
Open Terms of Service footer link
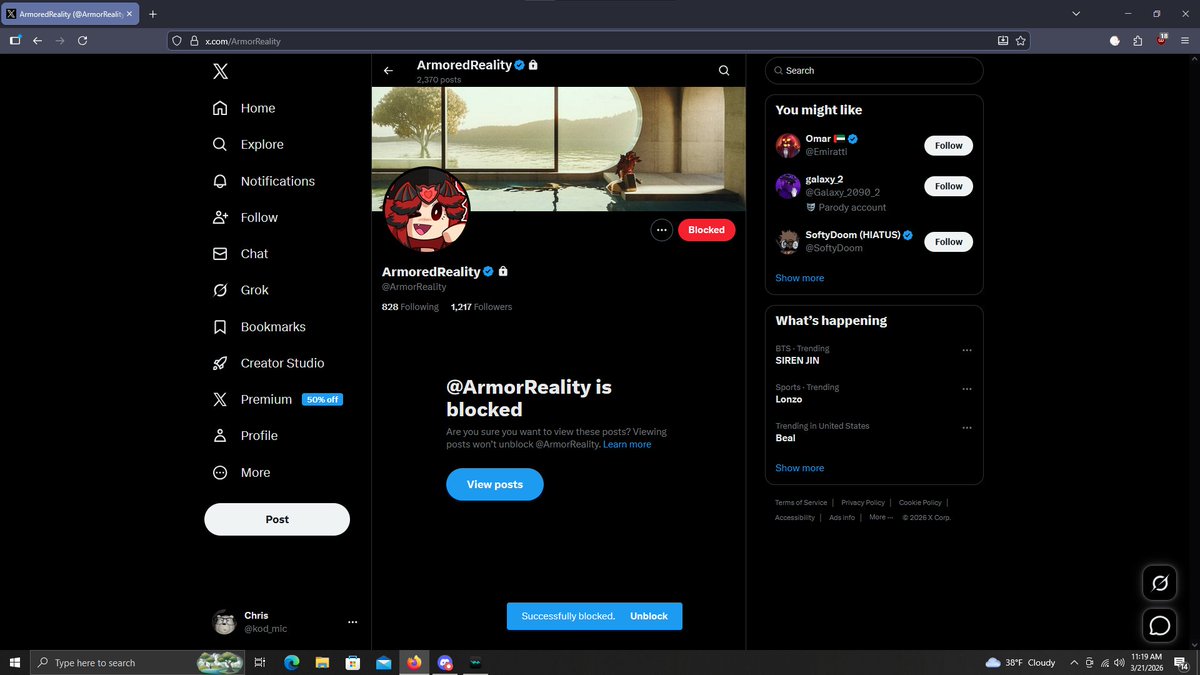(801, 503)
